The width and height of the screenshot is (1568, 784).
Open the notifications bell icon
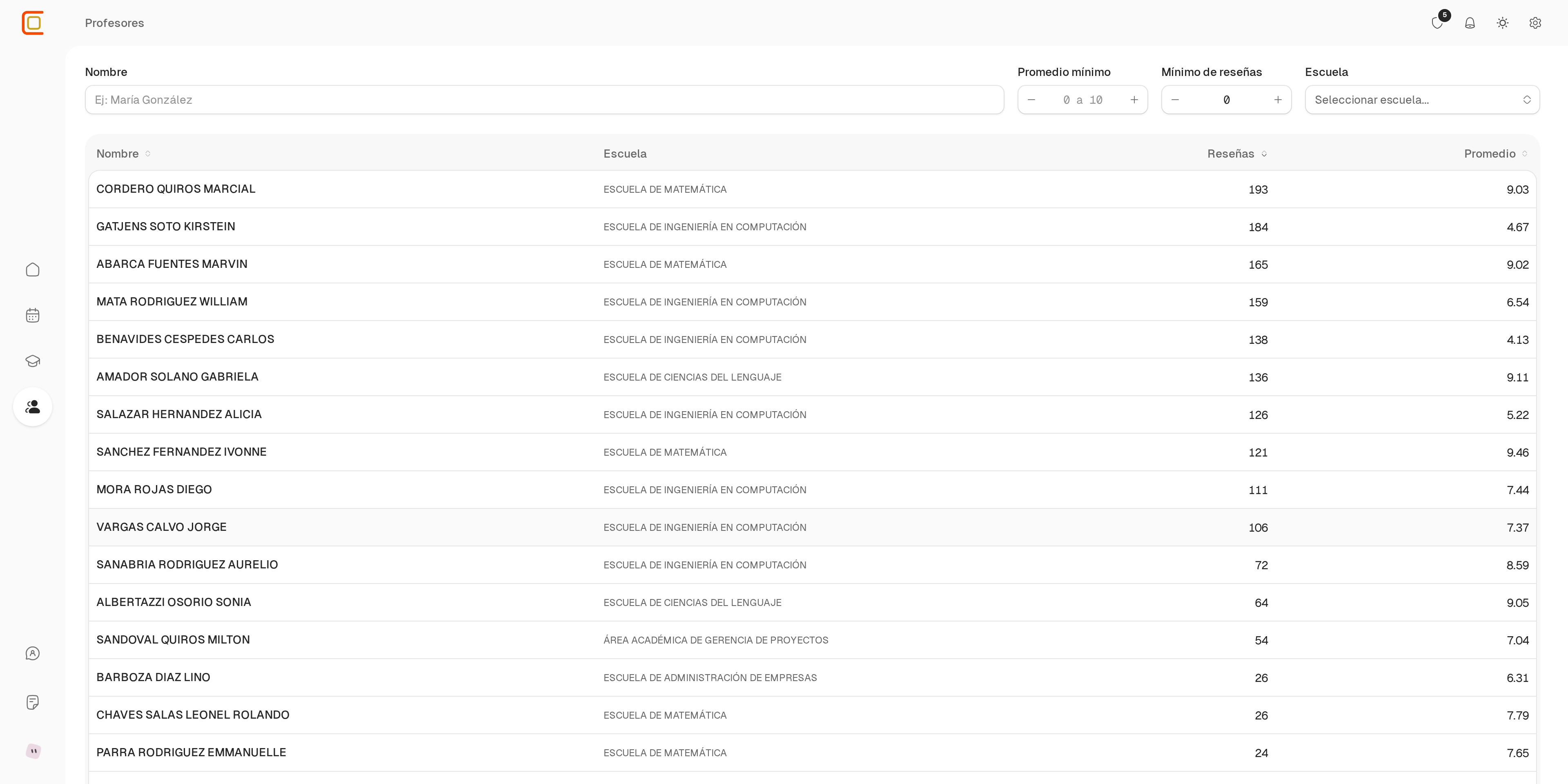[x=1470, y=23]
